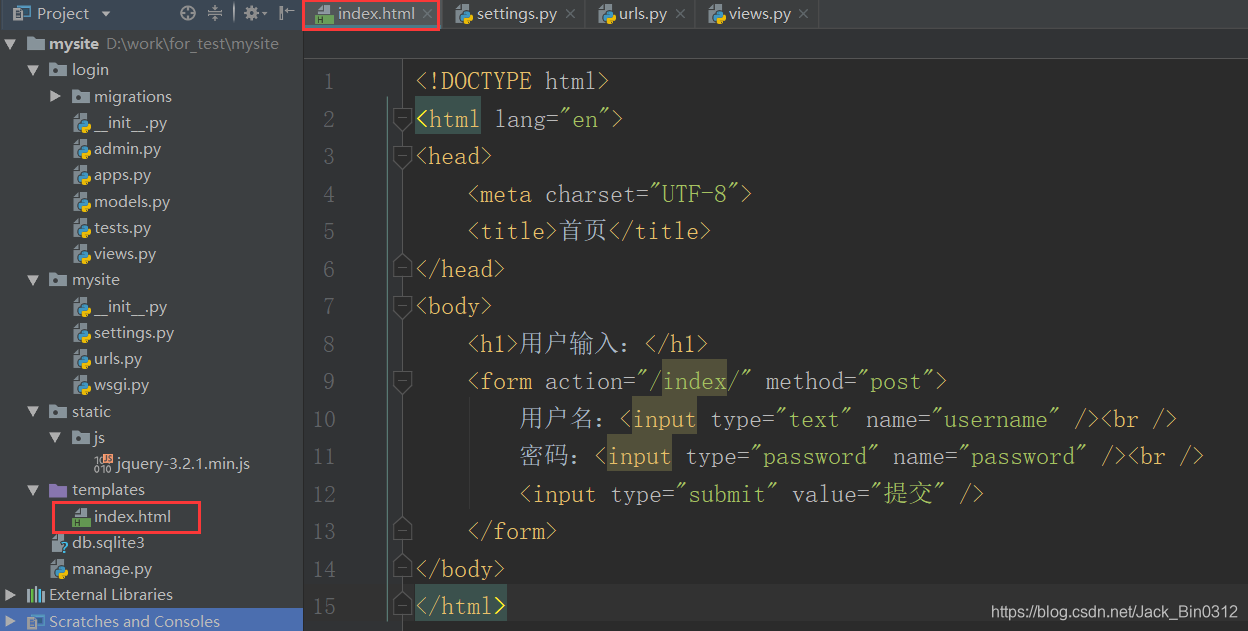The height and width of the screenshot is (631, 1248).
Task: Click the static folder icon
Action: tap(59, 411)
